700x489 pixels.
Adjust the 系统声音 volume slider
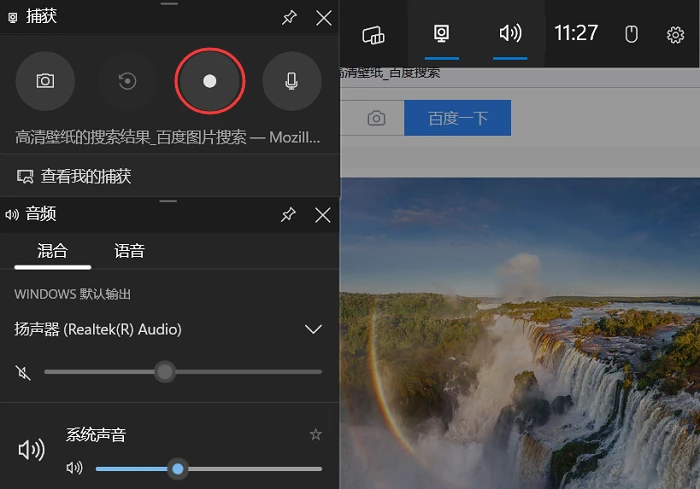[x=208, y=469]
